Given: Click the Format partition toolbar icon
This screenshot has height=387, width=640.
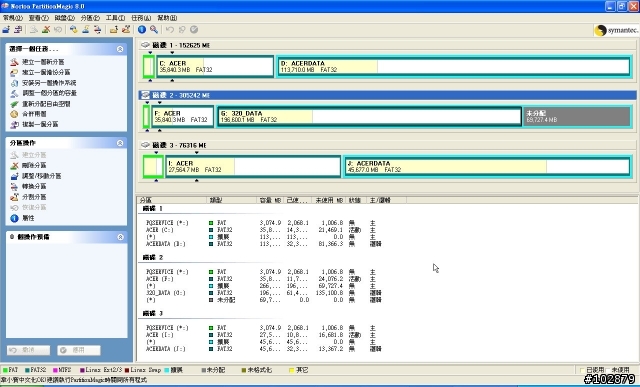Looking at the screenshot, I should [x=86, y=29].
